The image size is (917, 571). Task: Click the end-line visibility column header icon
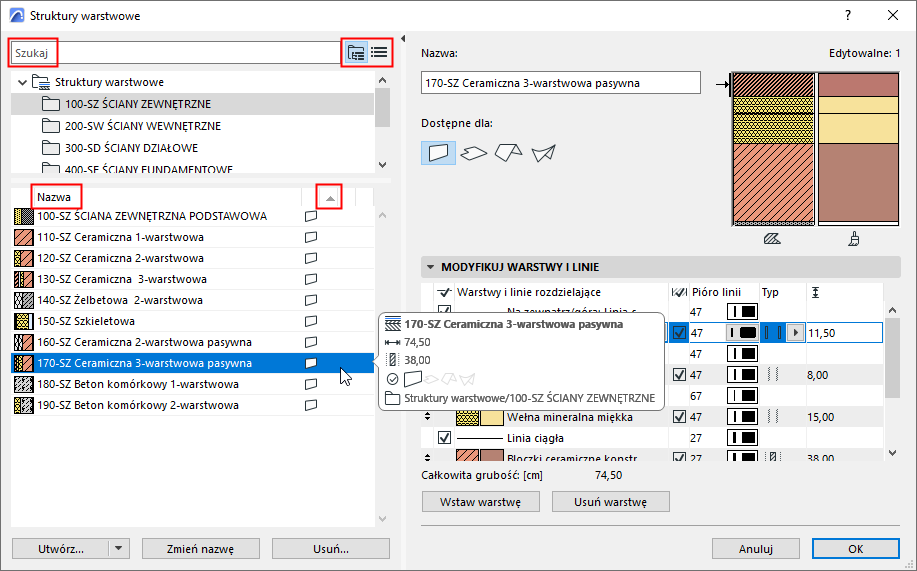pos(679,292)
